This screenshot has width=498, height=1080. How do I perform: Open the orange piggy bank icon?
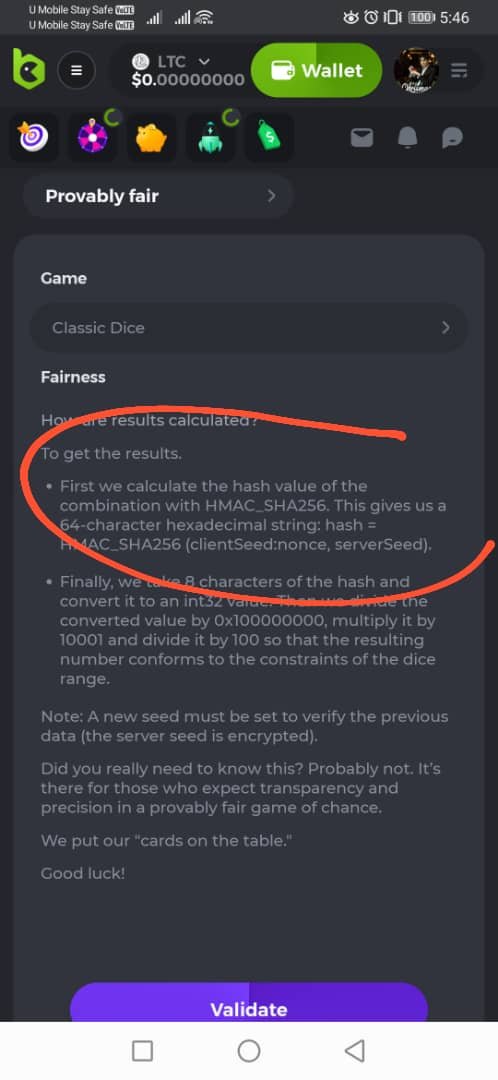[152, 138]
